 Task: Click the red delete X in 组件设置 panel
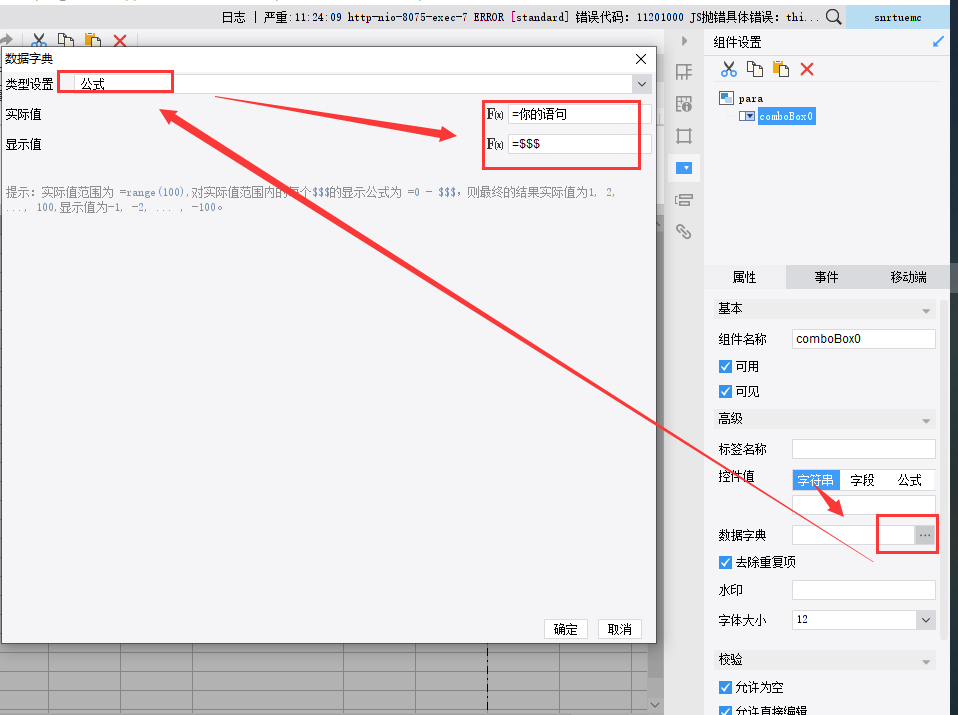point(807,69)
